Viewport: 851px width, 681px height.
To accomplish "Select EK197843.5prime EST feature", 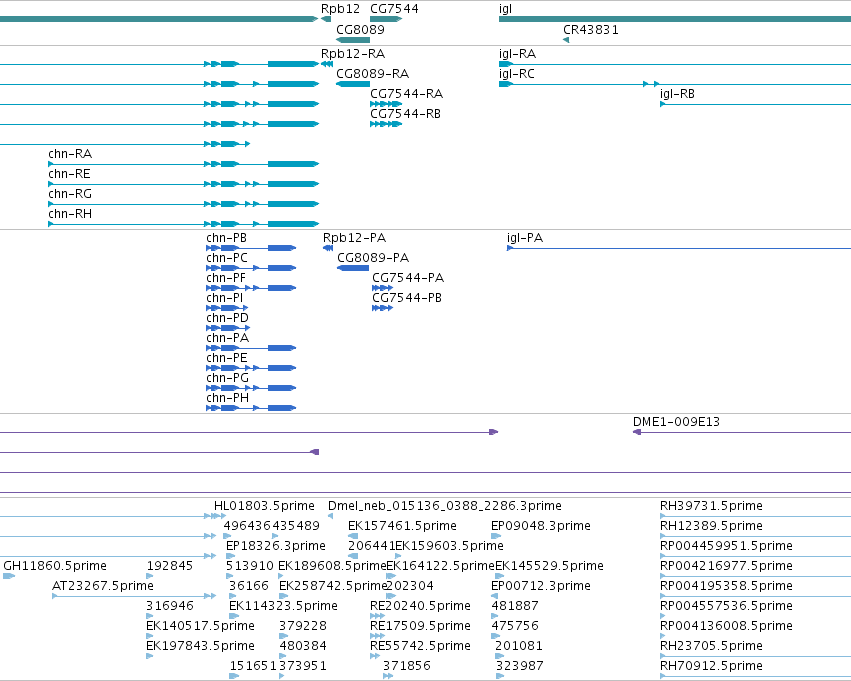I will [x=149, y=656].
